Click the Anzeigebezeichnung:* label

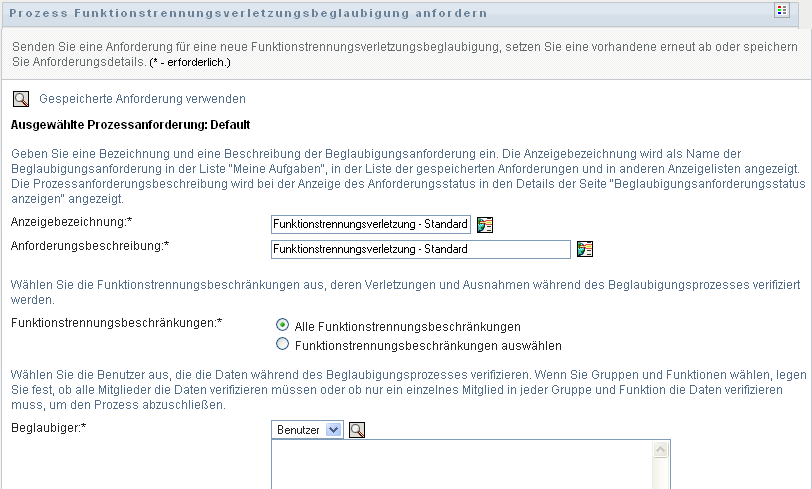coord(71,222)
